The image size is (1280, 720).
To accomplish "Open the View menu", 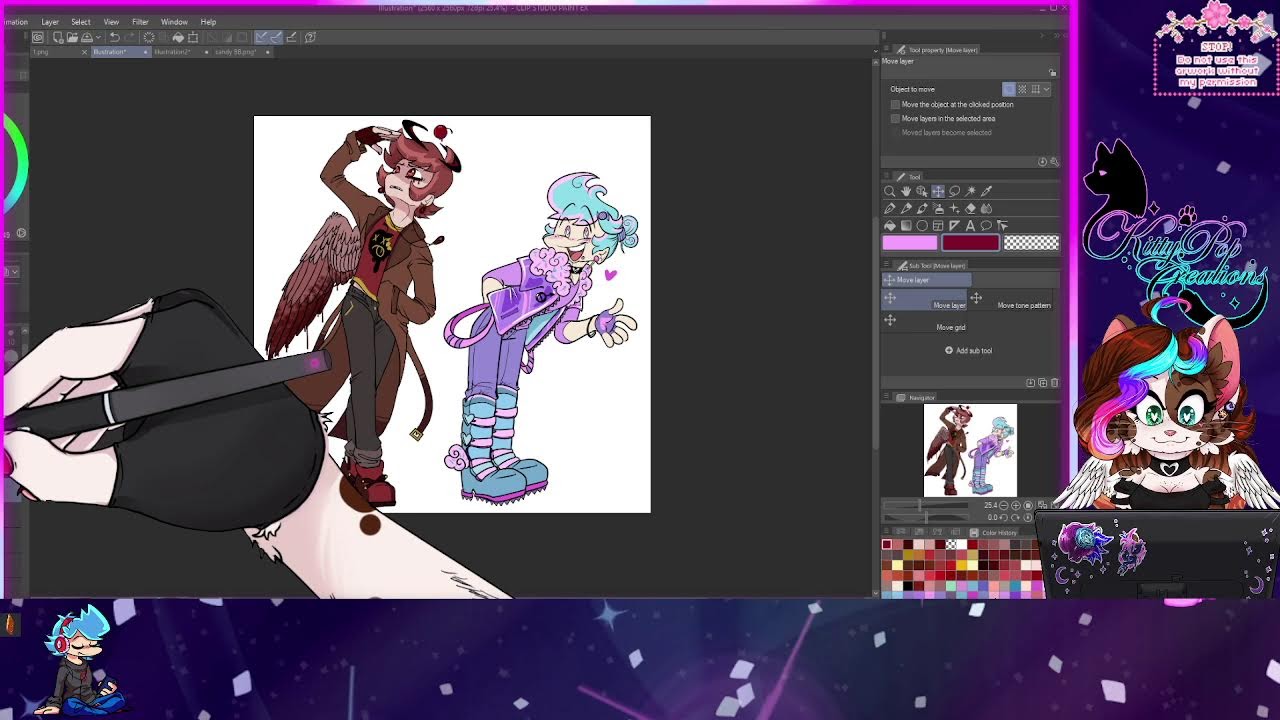I will (x=111, y=21).
